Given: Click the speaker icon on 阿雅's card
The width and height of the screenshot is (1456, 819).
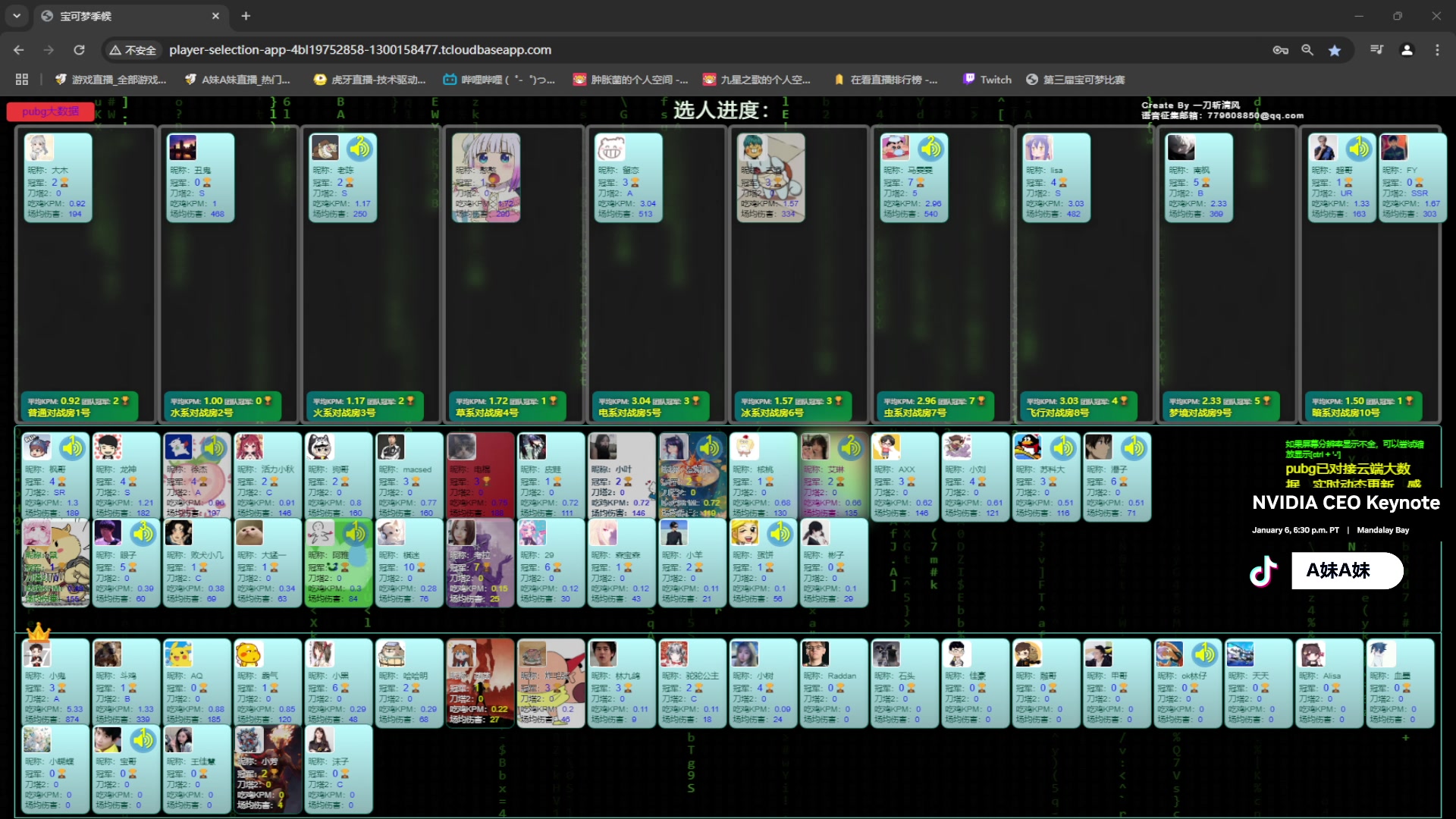Looking at the screenshot, I should [x=356, y=534].
